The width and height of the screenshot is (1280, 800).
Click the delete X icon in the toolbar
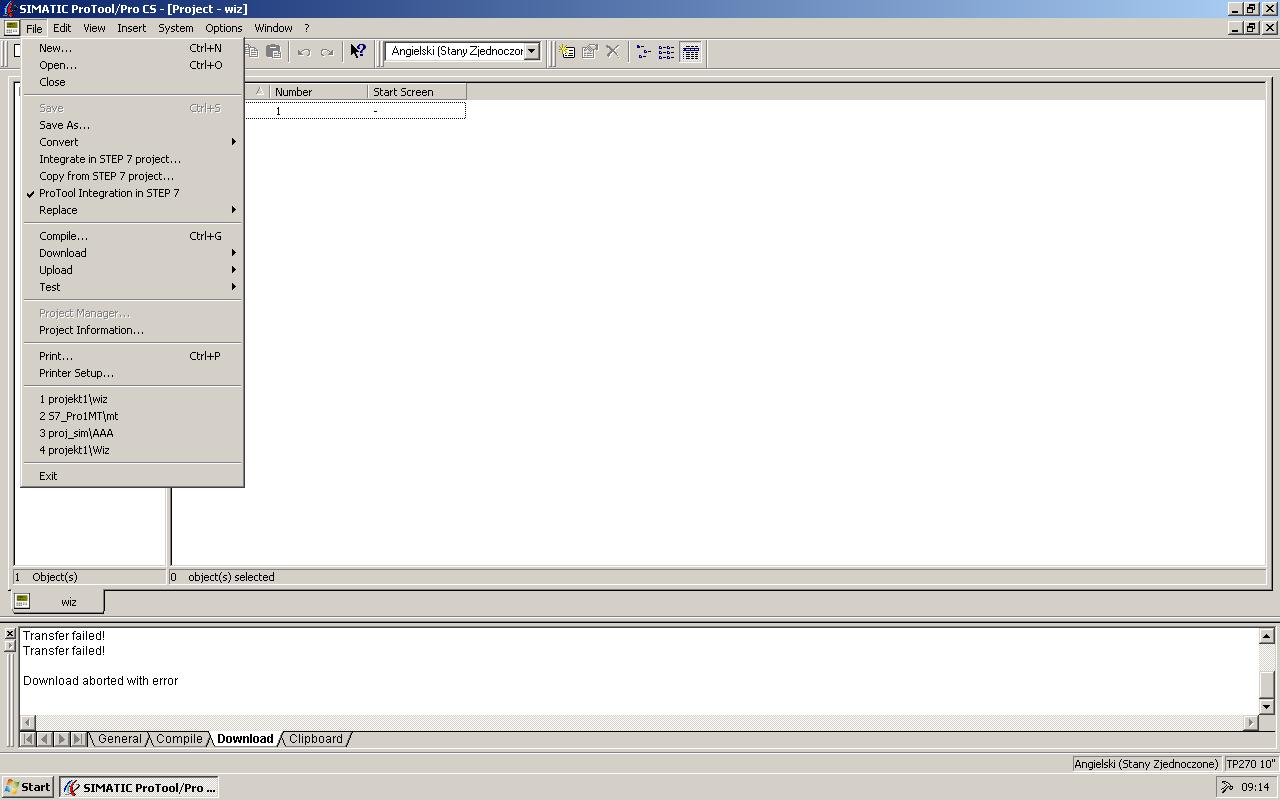pos(613,51)
